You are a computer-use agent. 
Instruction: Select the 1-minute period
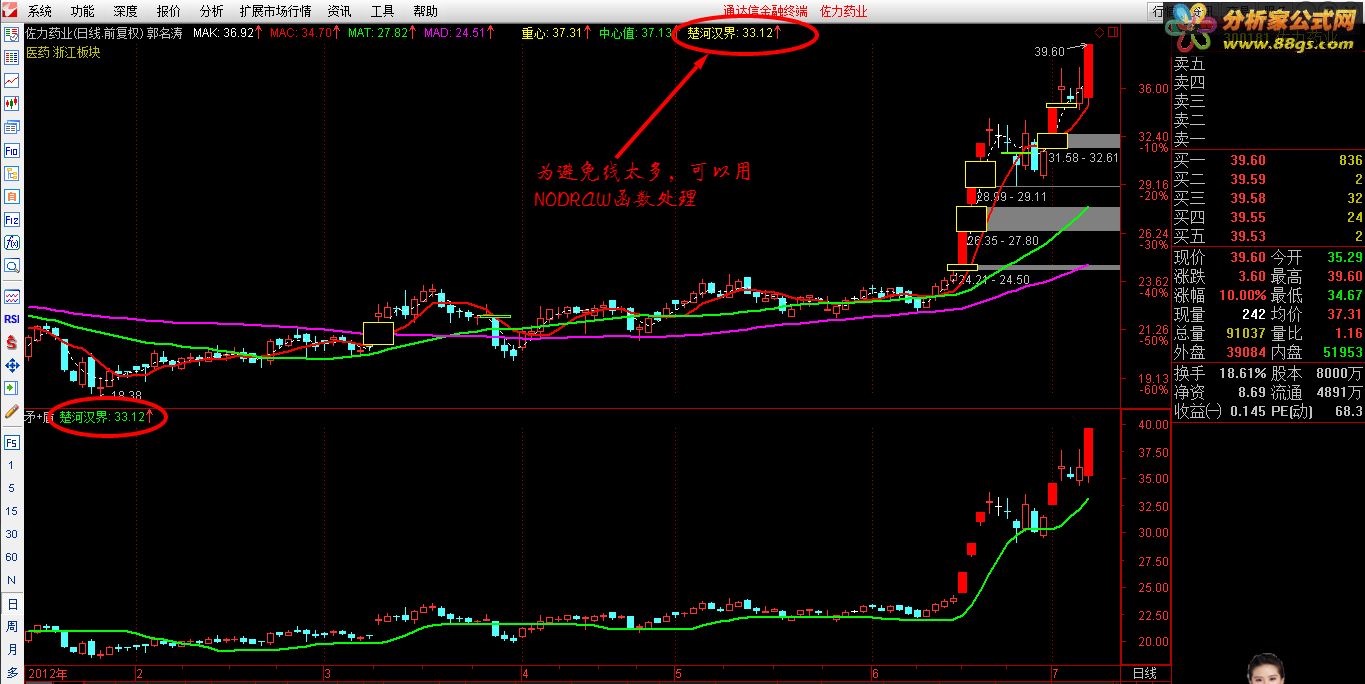pyautogui.click(x=12, y=465)
